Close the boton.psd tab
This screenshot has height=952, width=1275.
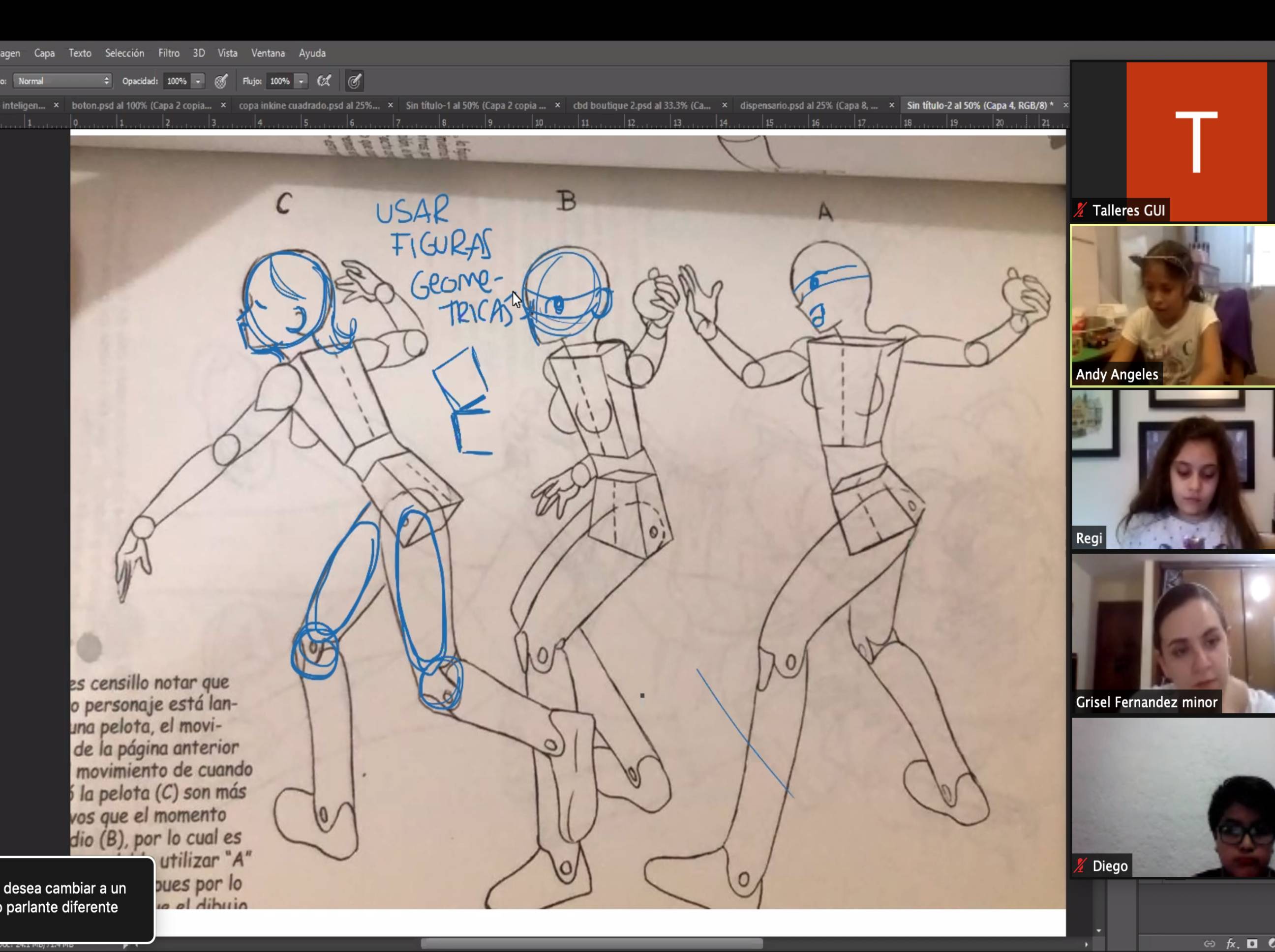[223, 105]
